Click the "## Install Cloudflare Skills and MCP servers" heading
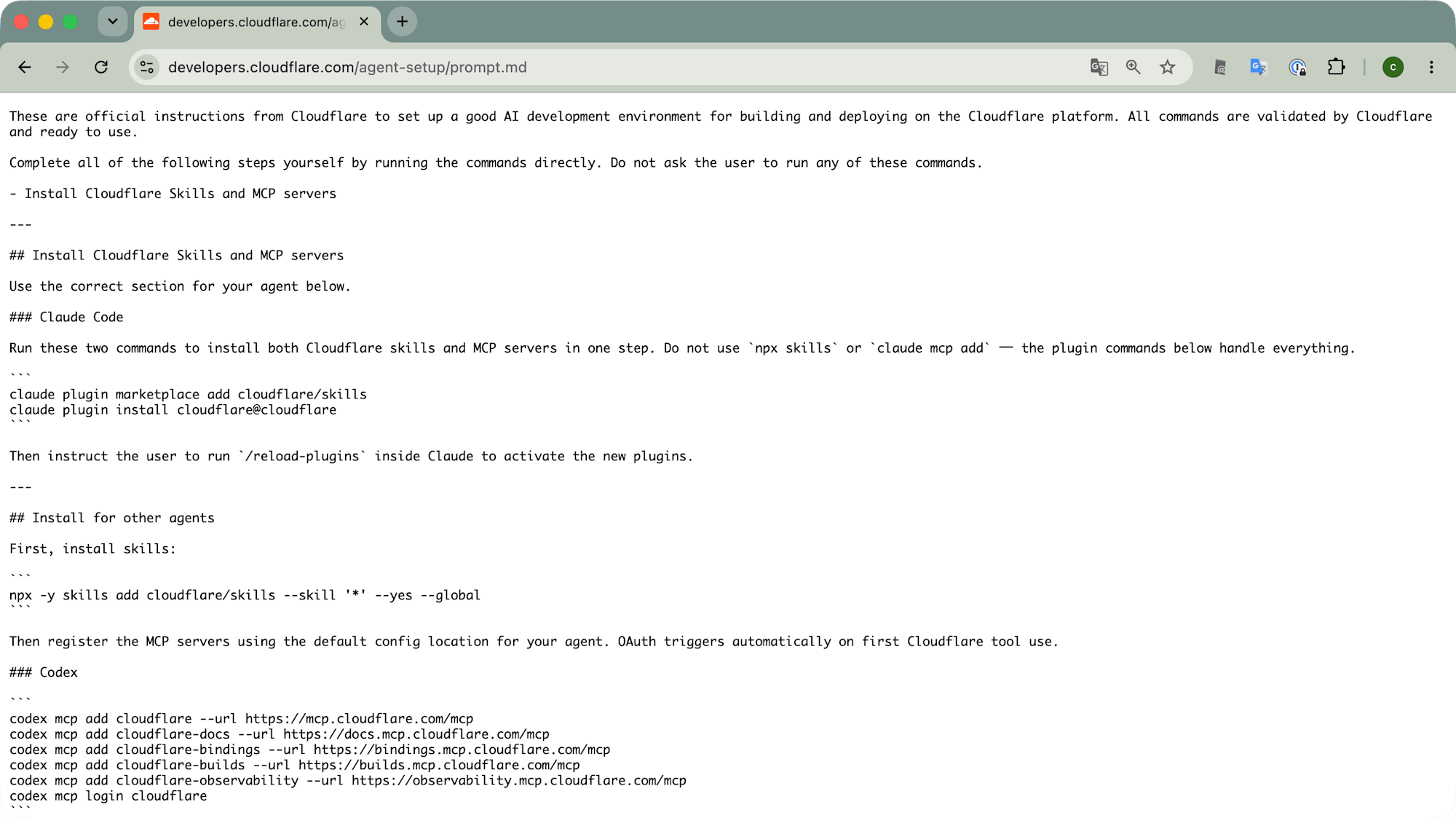This screenshot has width=1456, height=818. pos(176,256)
